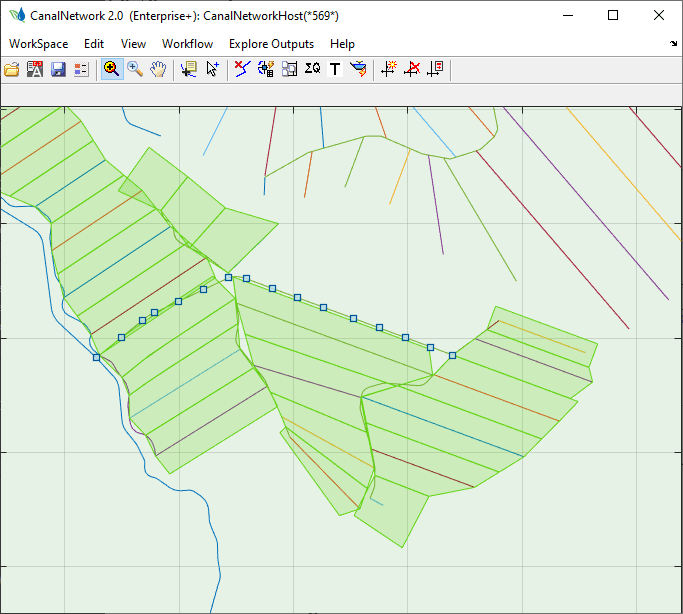Click the arrow pointer with plus tool
The width and height of the screenshot is (683, 614).
(212, 69)
